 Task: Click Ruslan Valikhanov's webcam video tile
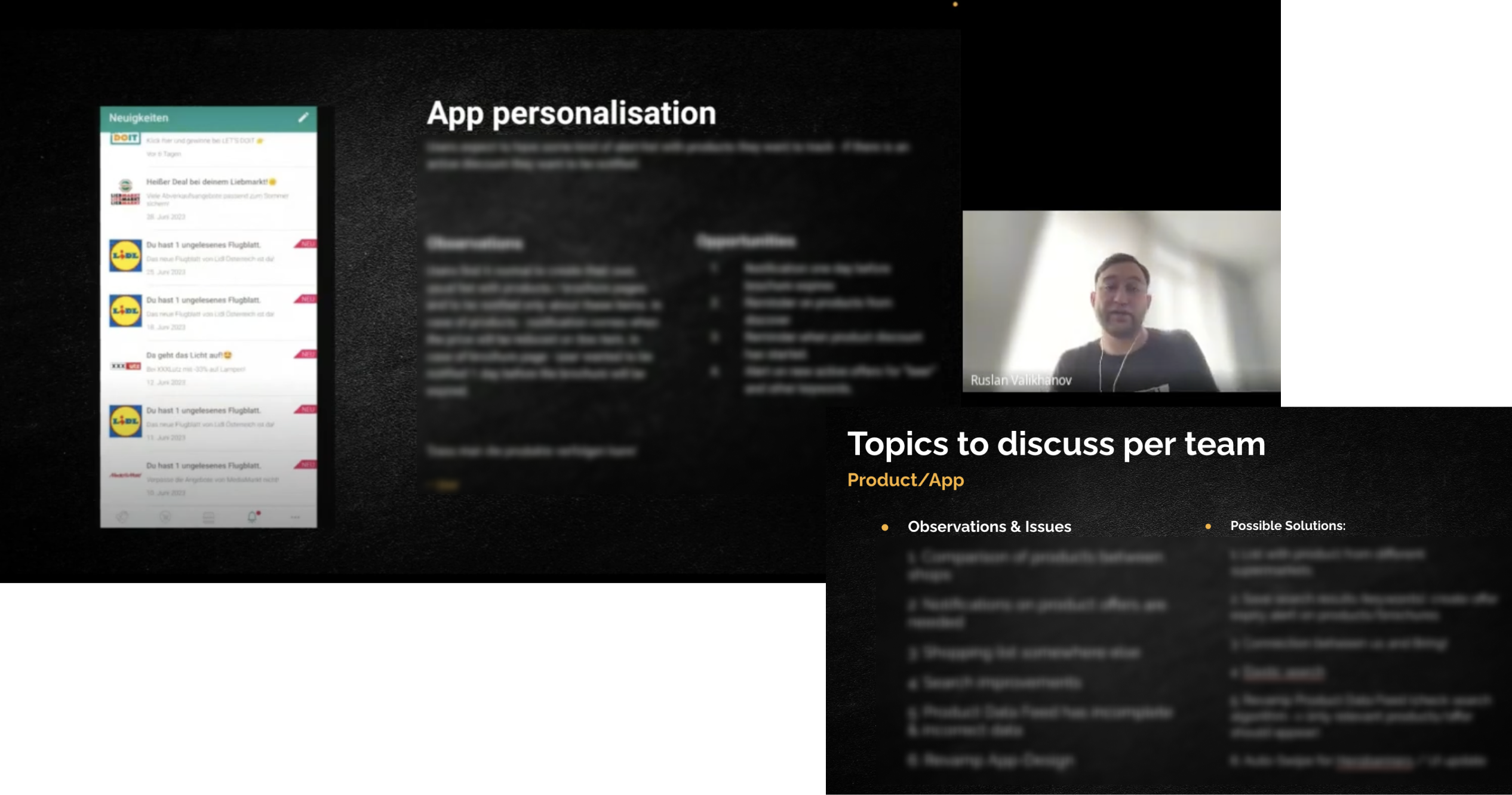pos(1121,301)
